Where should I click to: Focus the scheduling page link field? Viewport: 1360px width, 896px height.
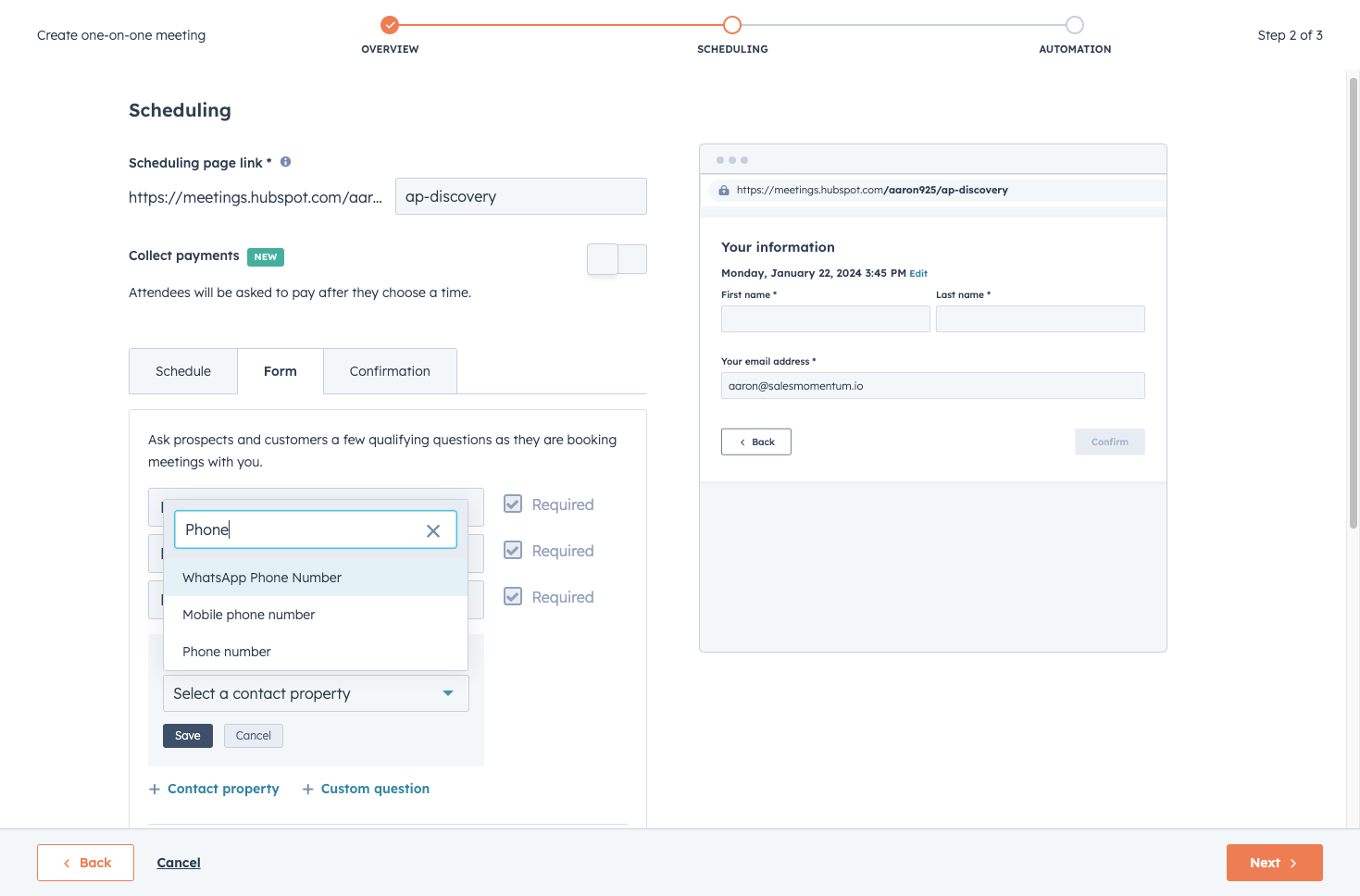coord(521,196)
